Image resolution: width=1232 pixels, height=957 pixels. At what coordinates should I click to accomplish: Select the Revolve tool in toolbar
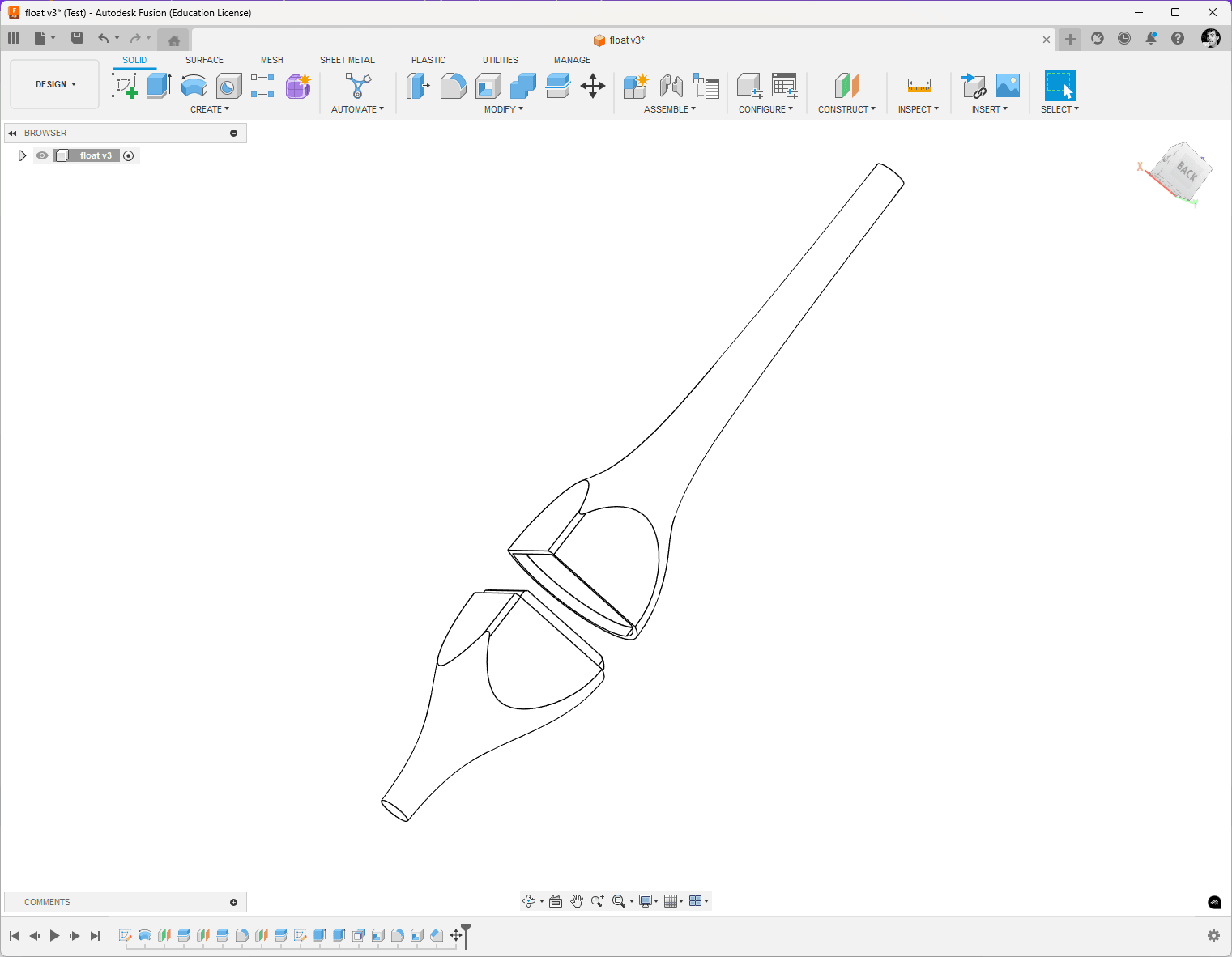click(194, 85)
